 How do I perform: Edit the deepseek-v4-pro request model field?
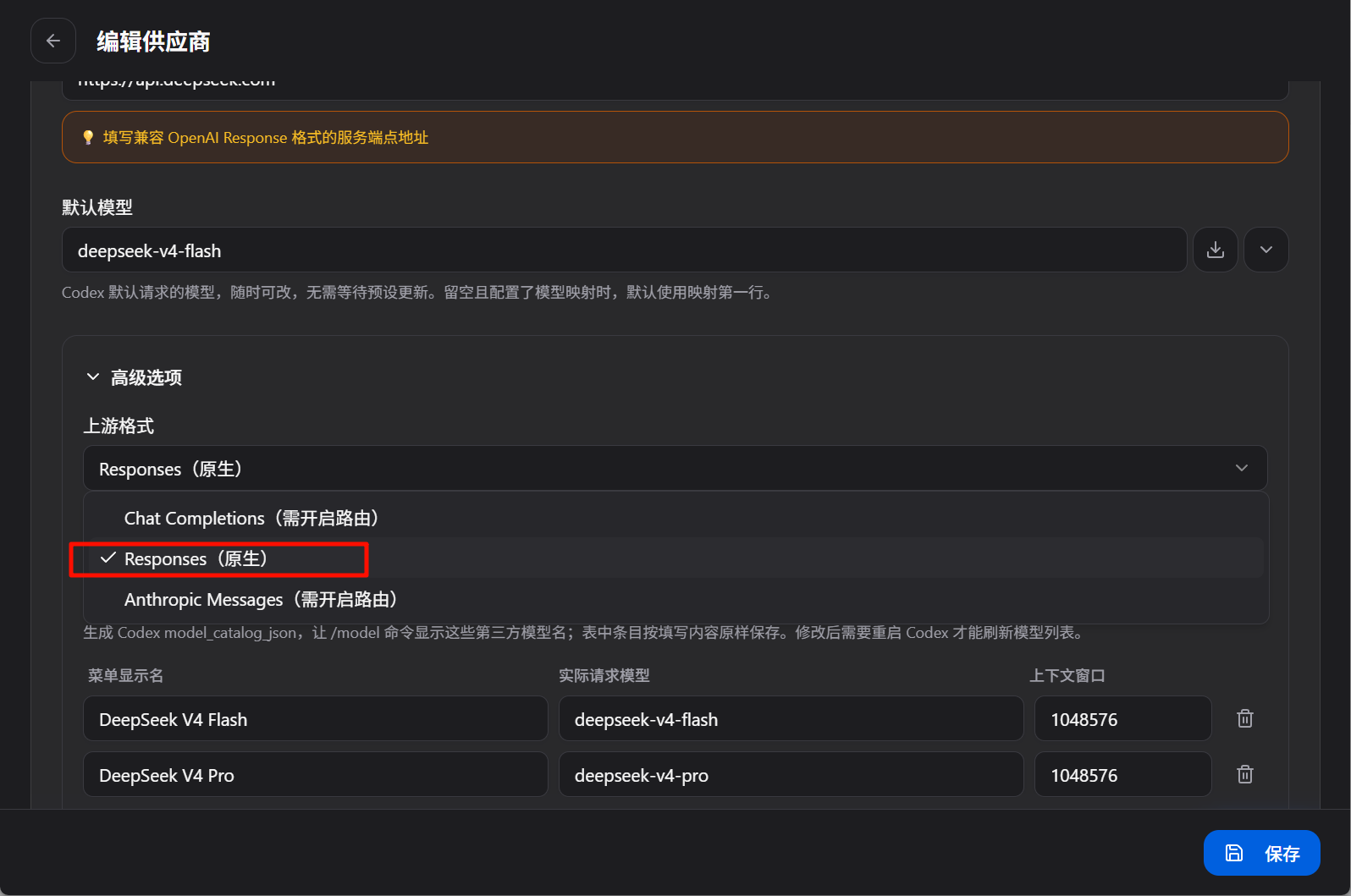[x=791, y=774]
